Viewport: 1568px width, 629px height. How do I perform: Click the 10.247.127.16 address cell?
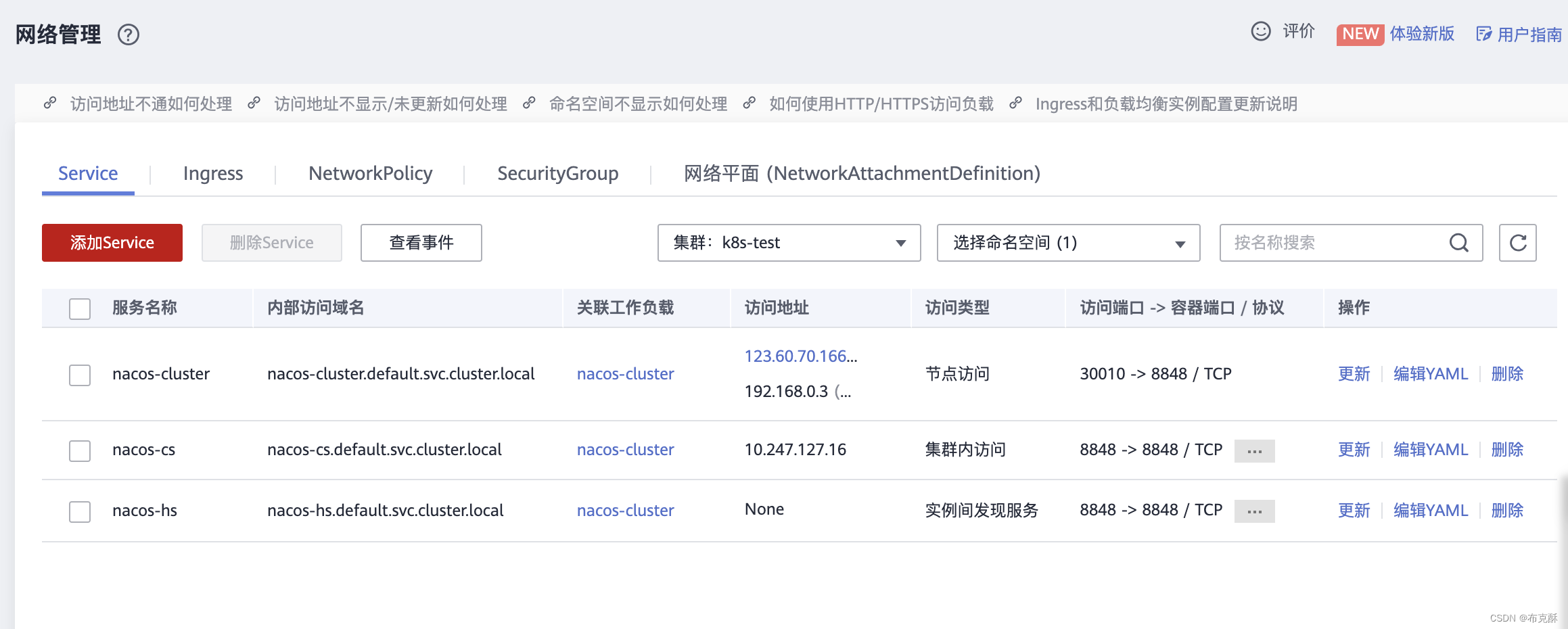click(x=795, y=450)
